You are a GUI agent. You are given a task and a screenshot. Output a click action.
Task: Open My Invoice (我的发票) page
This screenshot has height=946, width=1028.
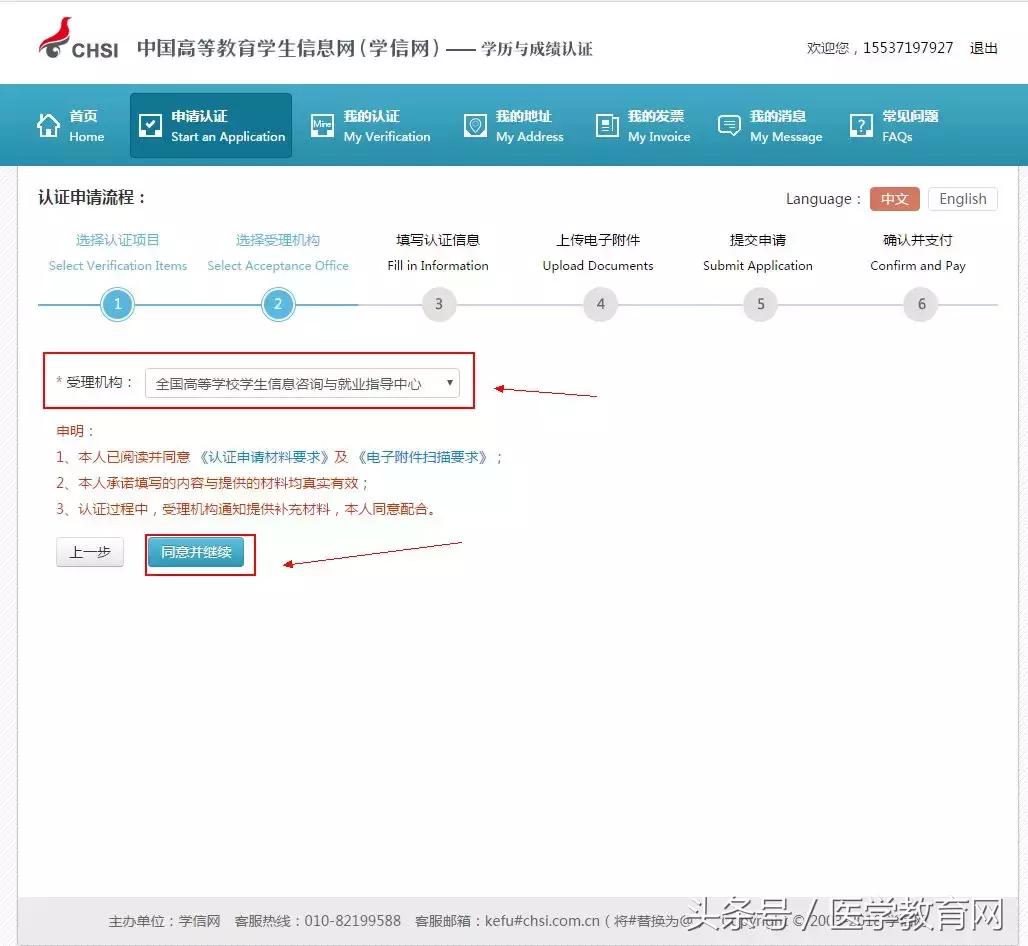pos(606,125)
